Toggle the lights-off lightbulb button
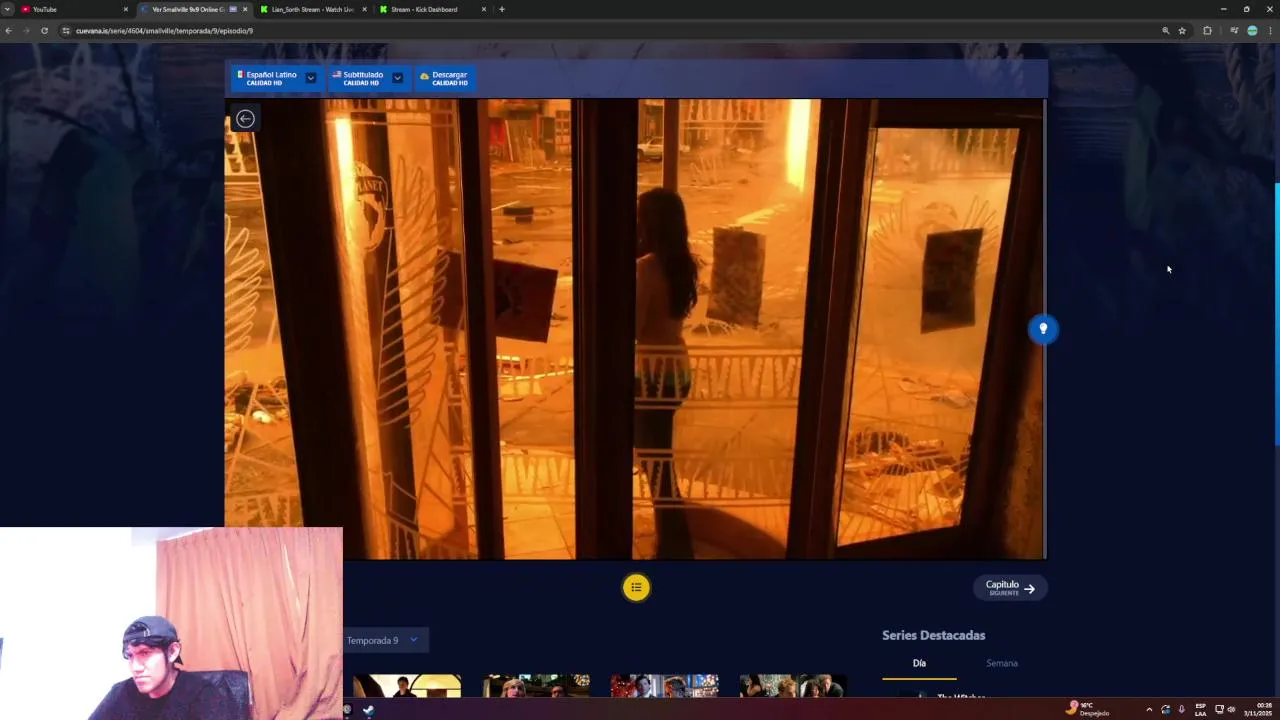Viewport: 1280px width, 720px height. tap(1043, 329)
